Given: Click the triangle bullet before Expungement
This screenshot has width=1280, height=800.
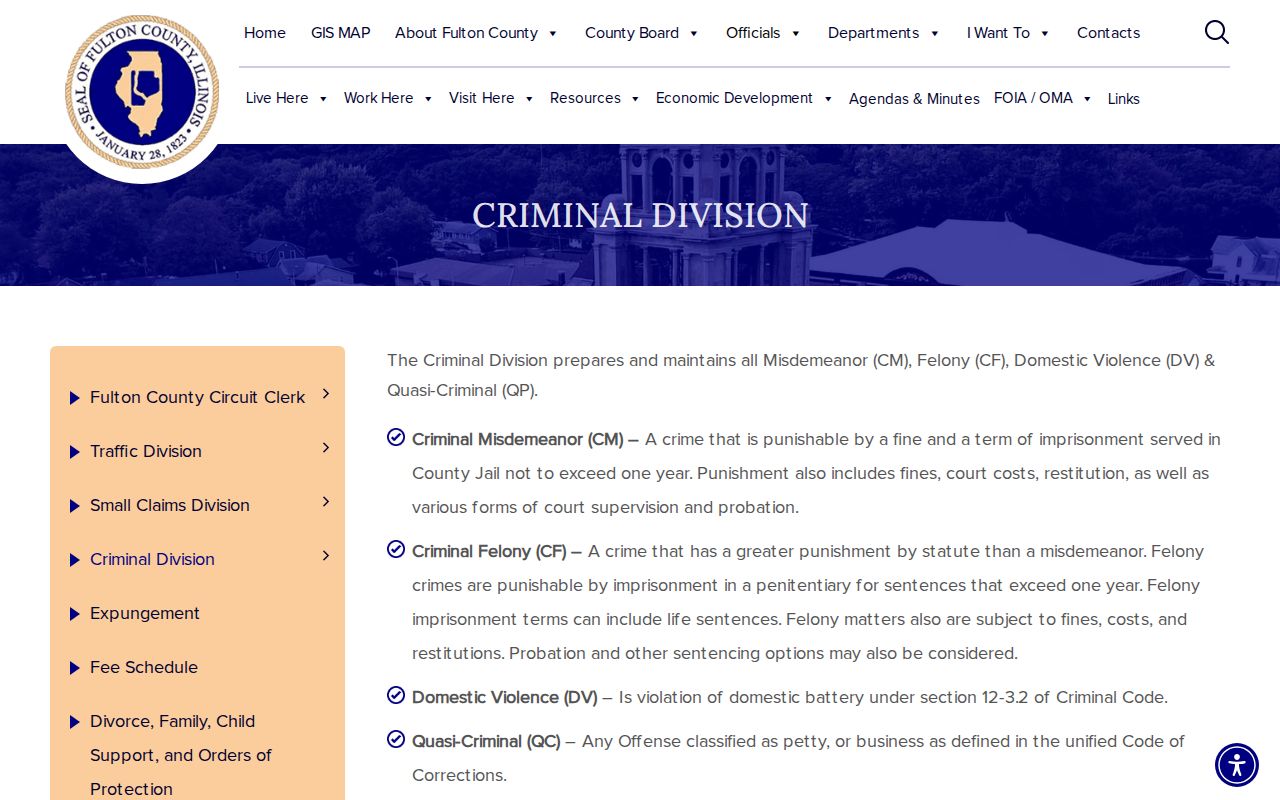Looking at the screenshot, I should (x=75, y=614).
